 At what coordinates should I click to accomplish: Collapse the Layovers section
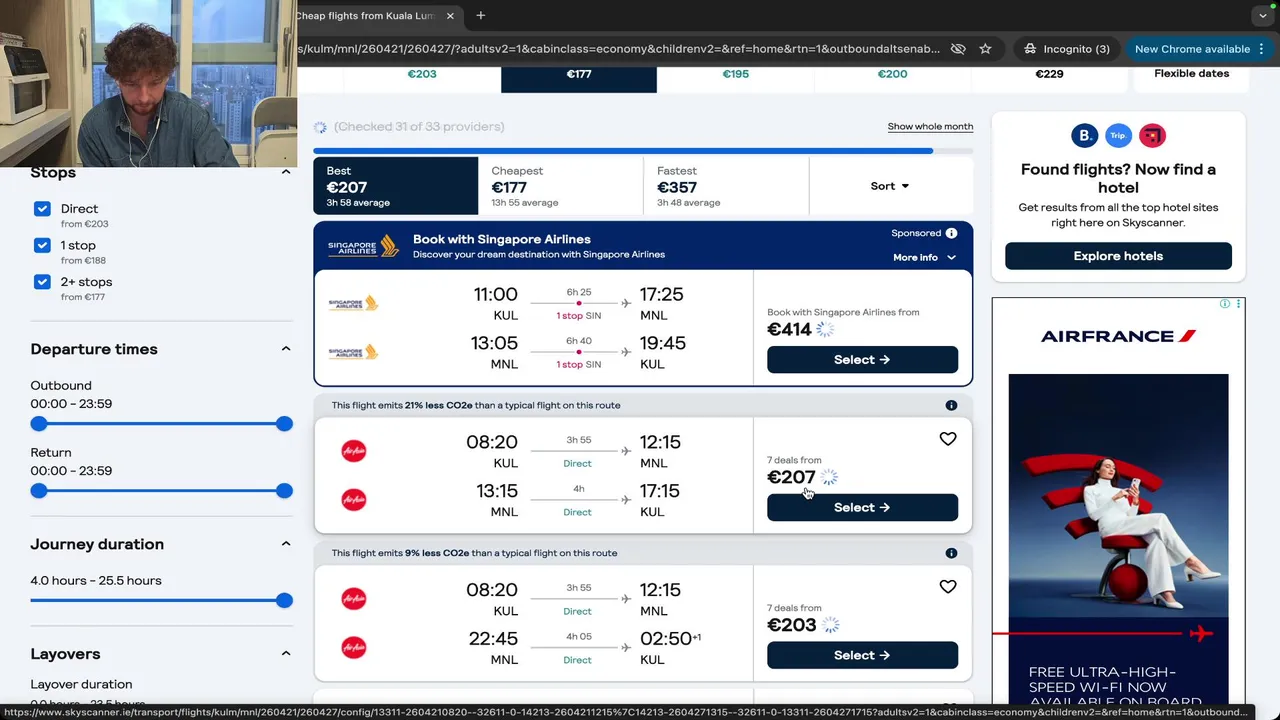pos(286,654)
